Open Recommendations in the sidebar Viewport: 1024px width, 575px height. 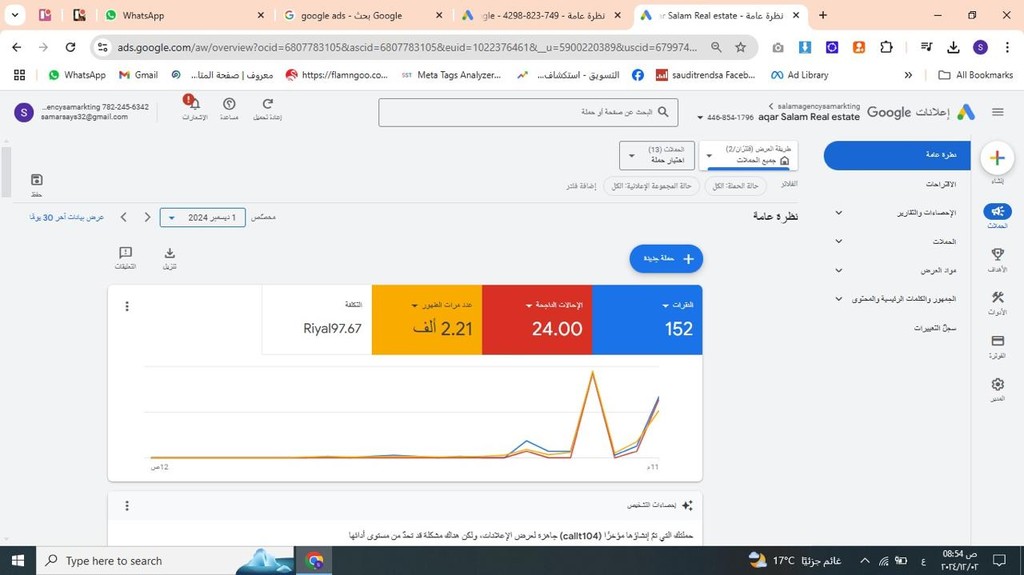coord(940,184)
